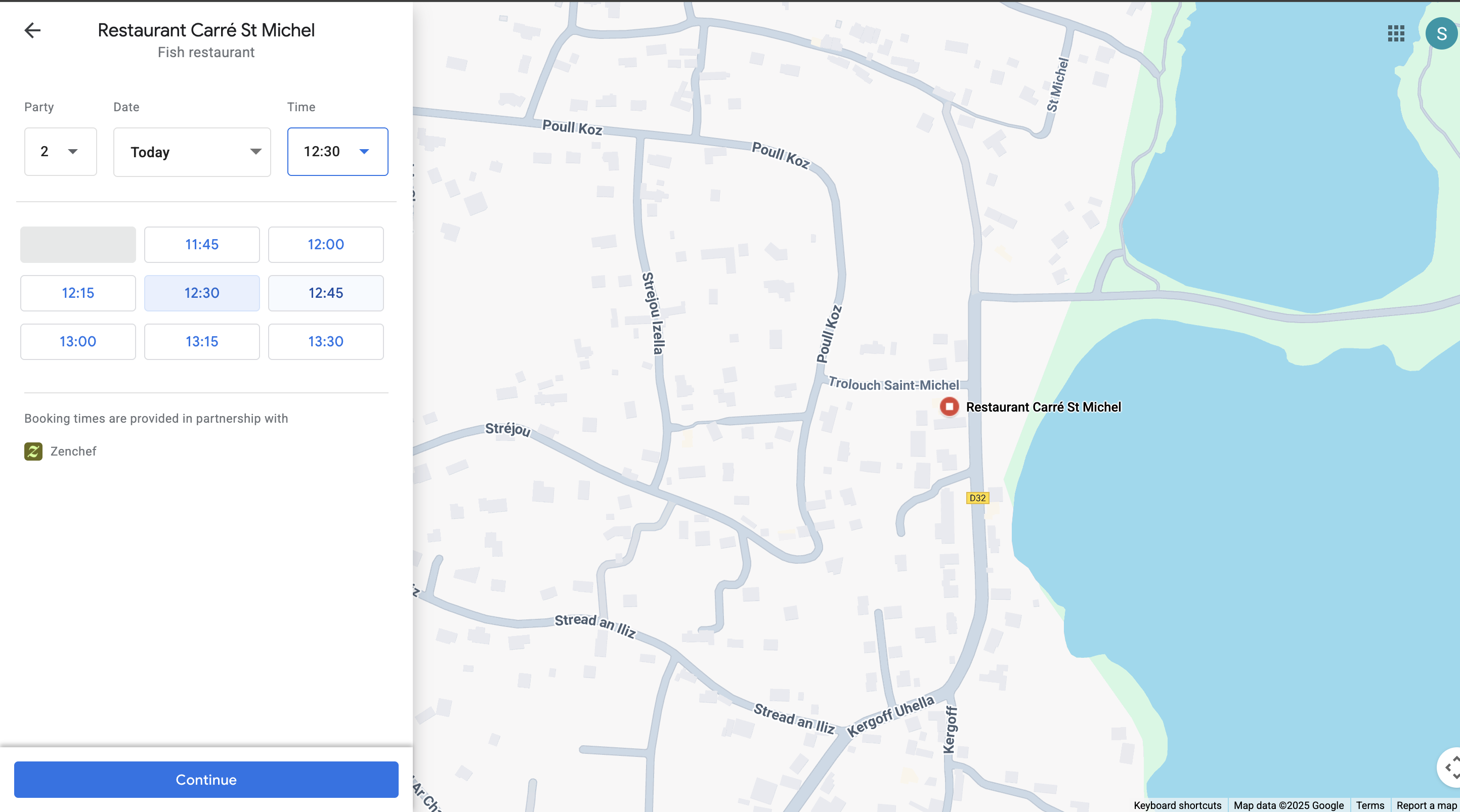The image size is (1460, 812).
Task: Click the D32 road shield marker
Action: click(977, 498)
